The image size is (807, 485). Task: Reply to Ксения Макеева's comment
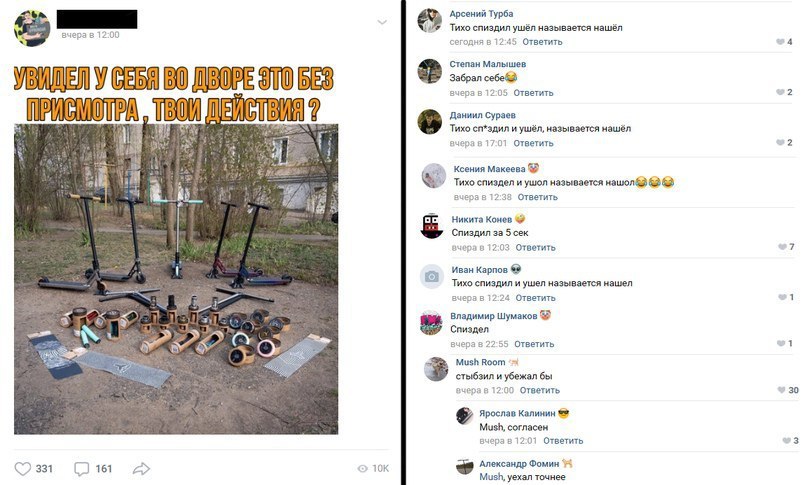pos(537,197)
